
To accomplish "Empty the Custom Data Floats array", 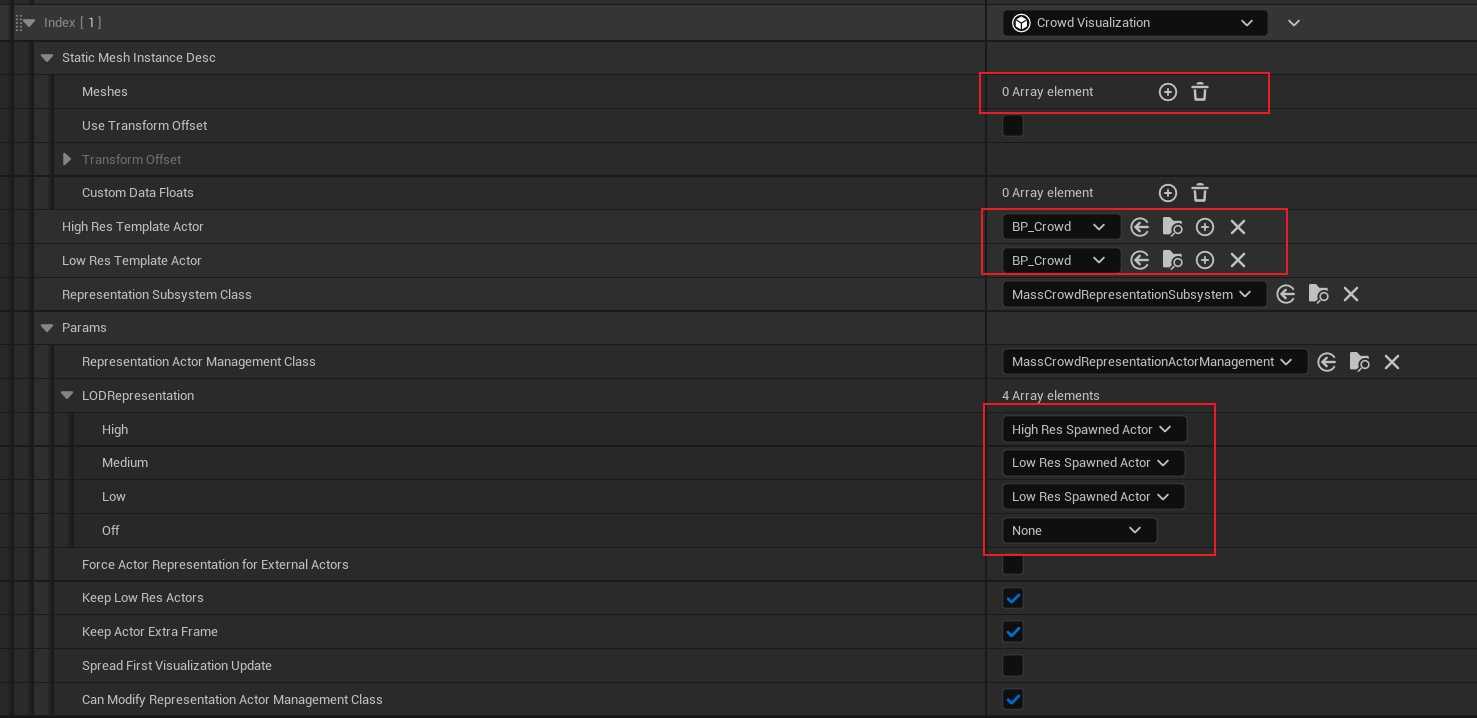I will [1200, 193].
